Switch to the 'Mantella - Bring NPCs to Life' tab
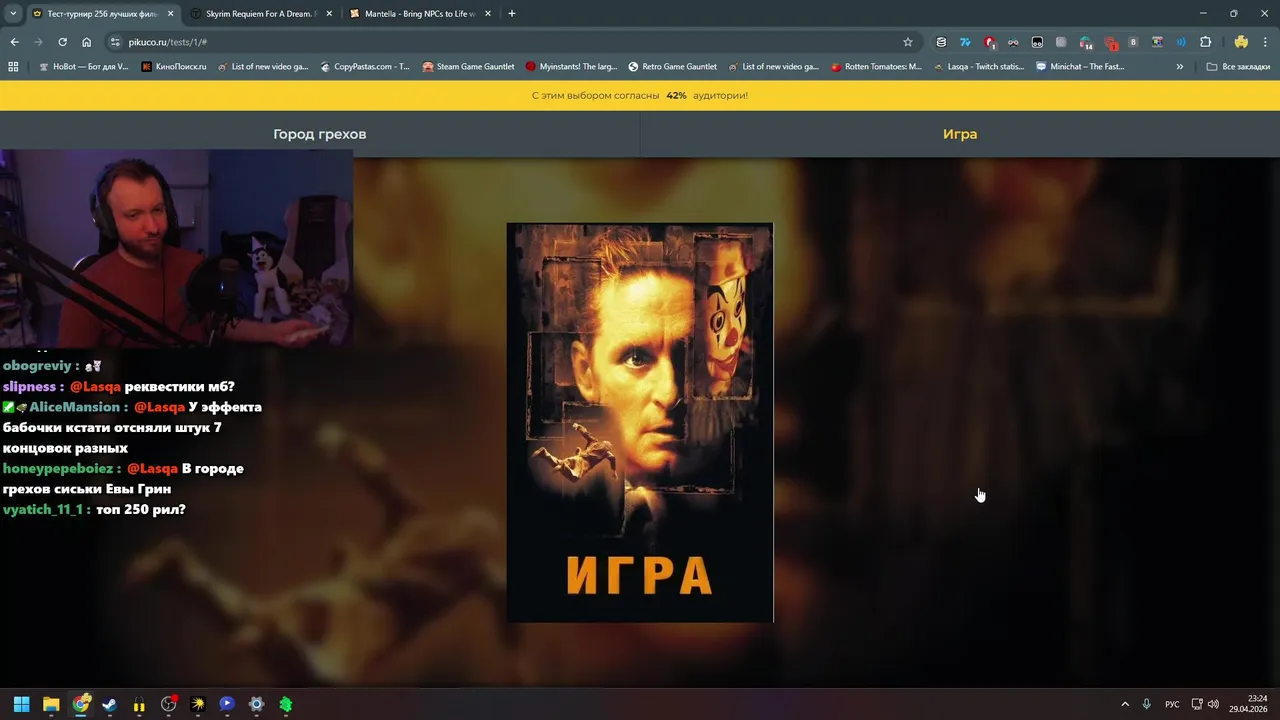Screen dimensions: 1280x720 click(420, 14)
